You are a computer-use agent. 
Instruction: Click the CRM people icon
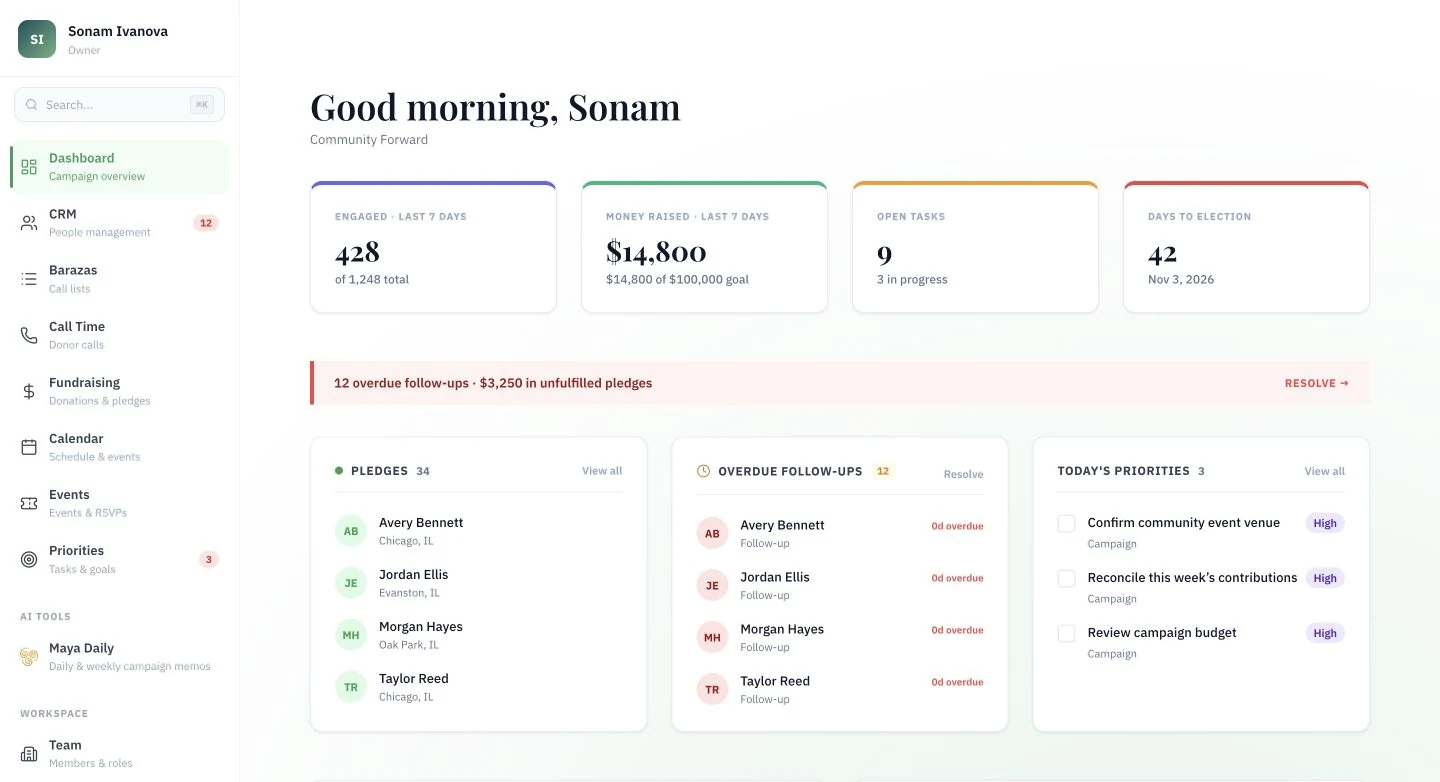[29, 223]
